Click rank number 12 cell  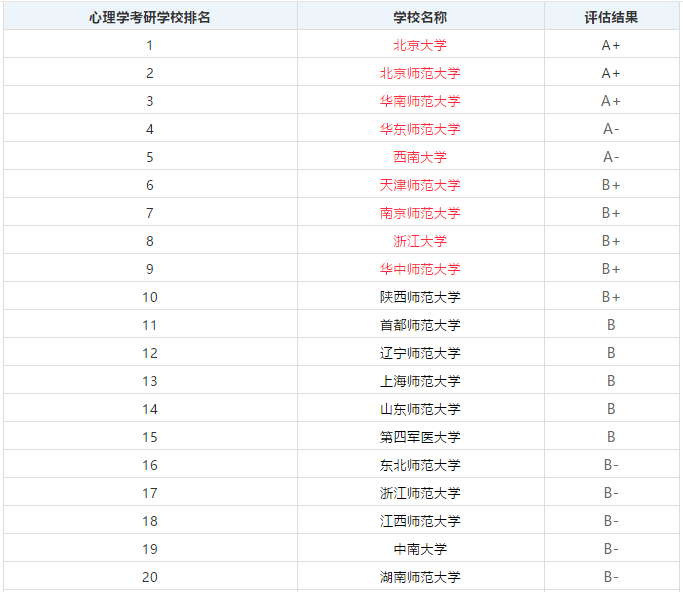click(x=150, y=353)
